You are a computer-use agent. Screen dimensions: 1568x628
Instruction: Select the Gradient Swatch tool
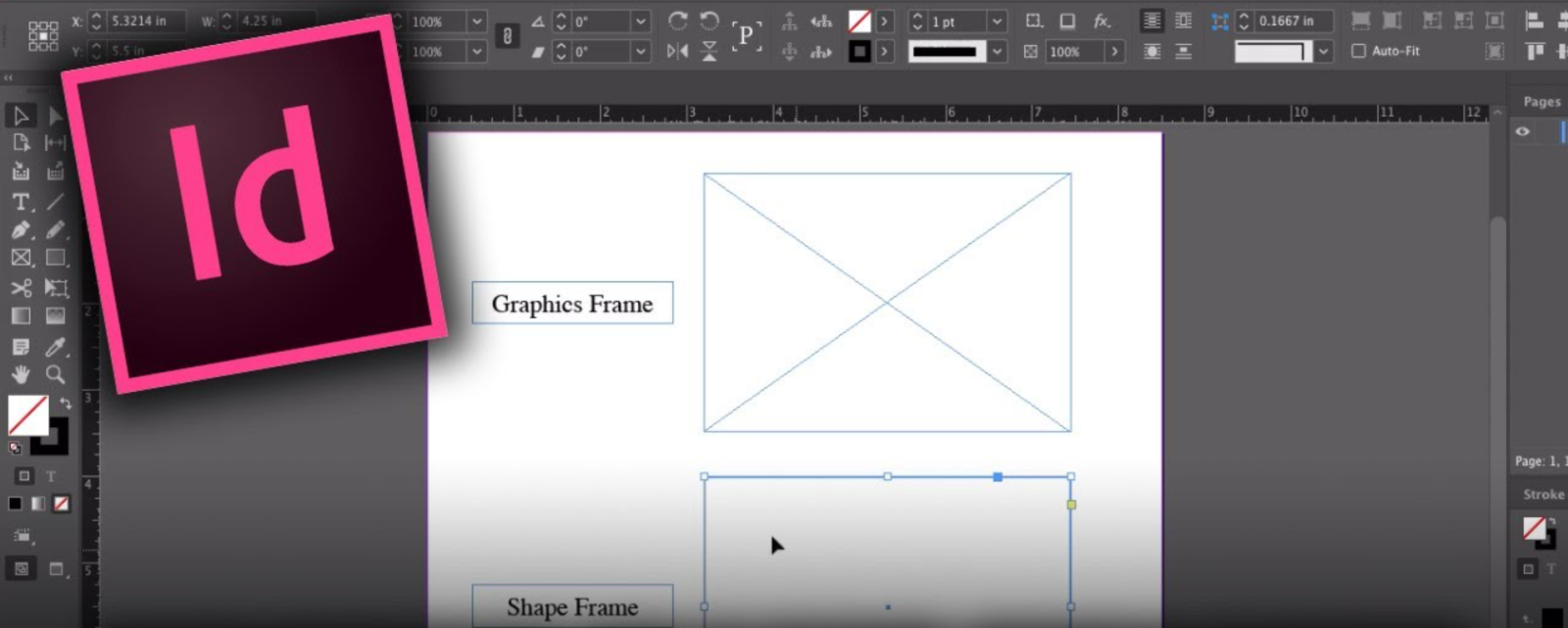21,315
